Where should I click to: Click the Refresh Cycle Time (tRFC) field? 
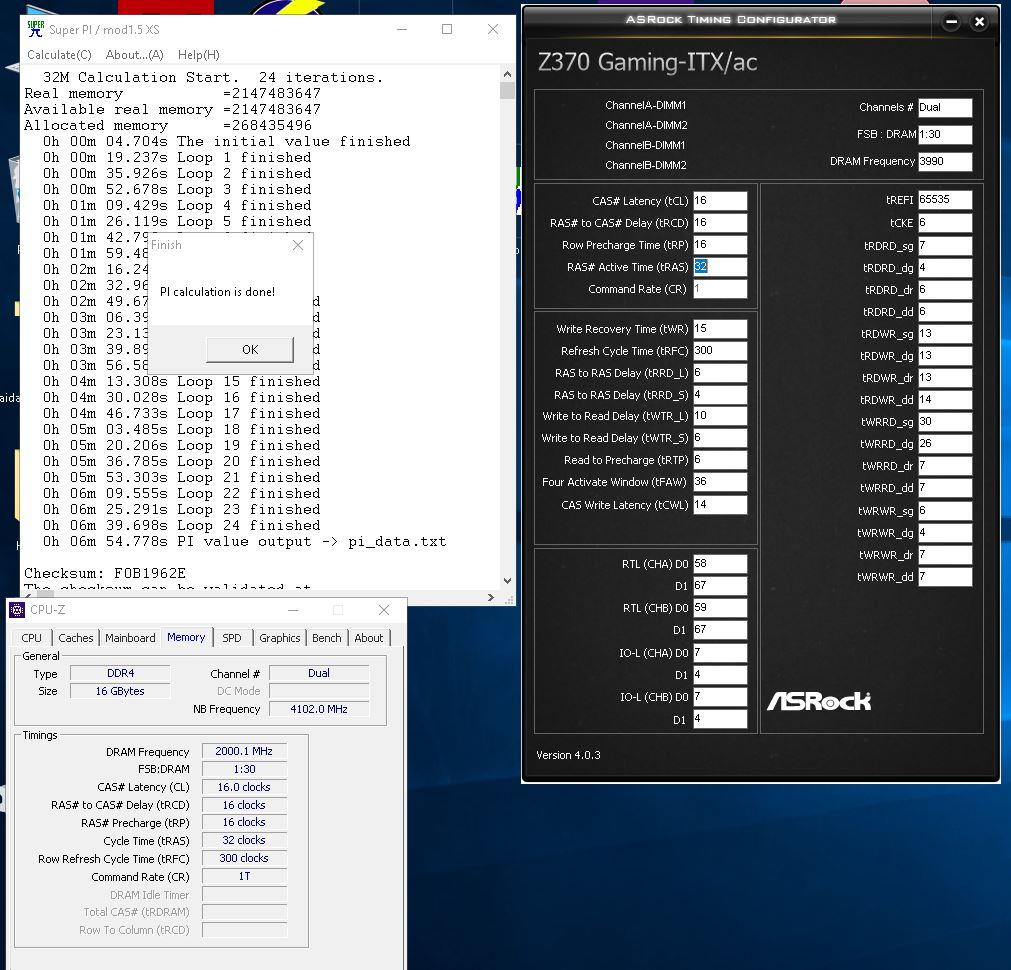720,351
